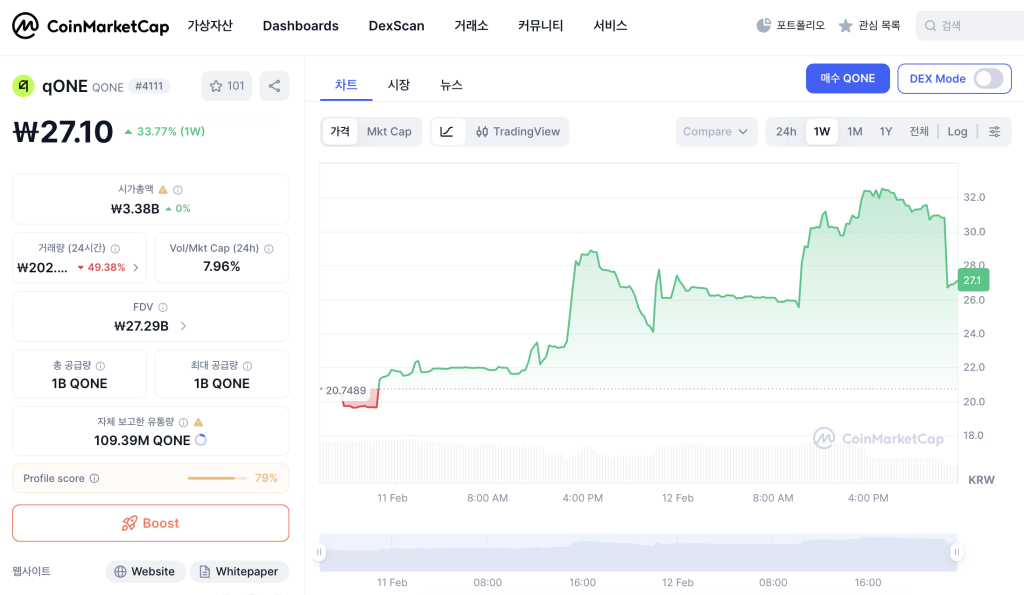Expand FDV details chevron
This screenshot has height=595, width=1024.
184,326
